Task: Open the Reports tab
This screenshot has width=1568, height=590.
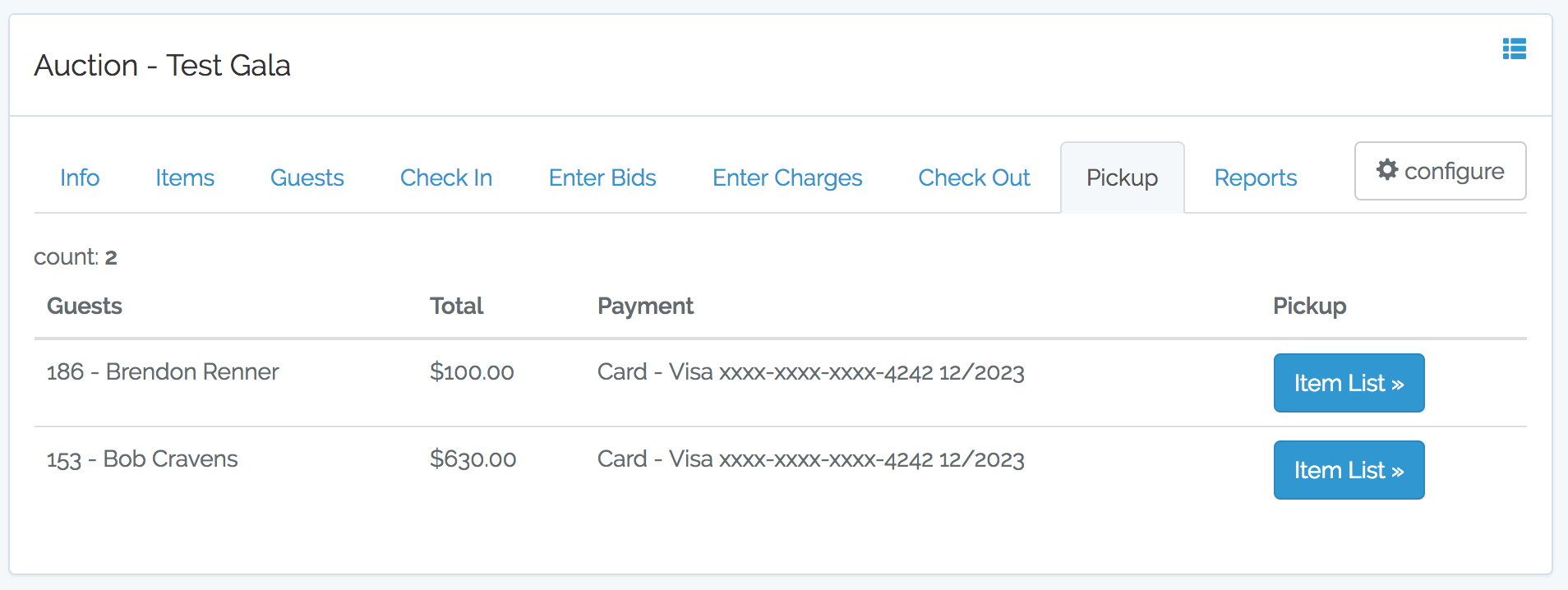Action: tap(1256, 177)
